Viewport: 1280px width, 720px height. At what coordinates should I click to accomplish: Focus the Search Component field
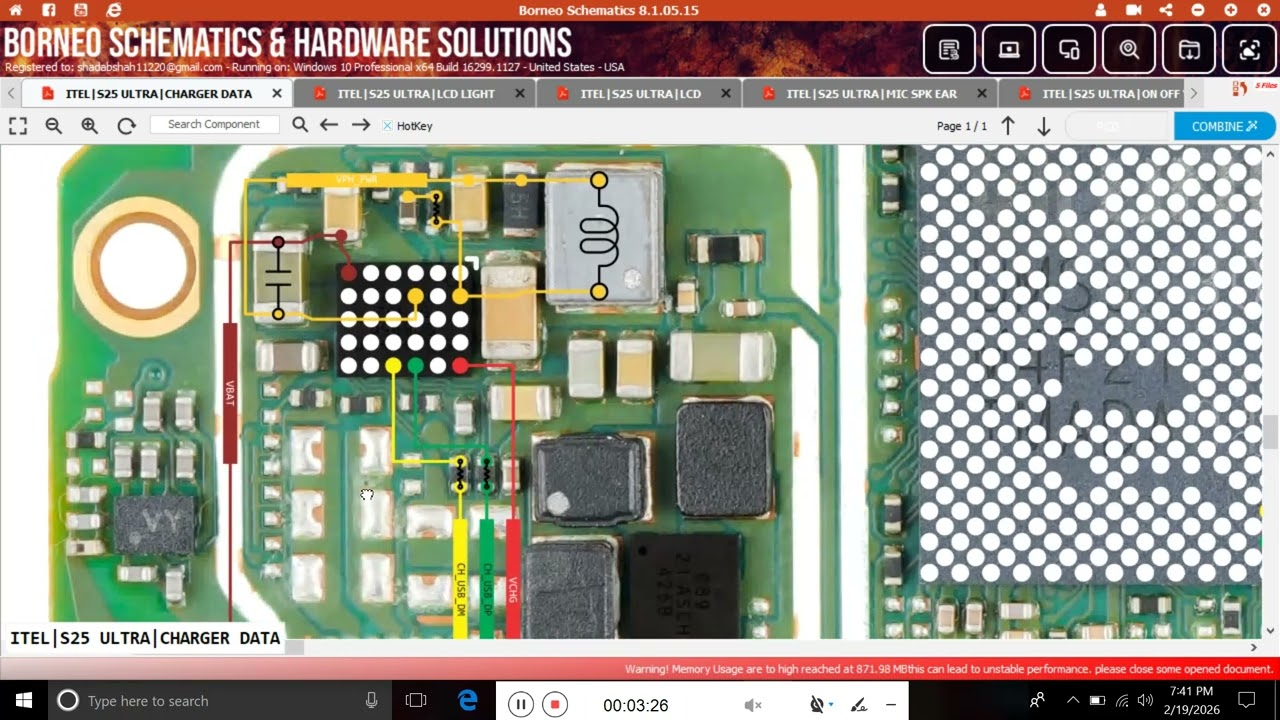214,125
